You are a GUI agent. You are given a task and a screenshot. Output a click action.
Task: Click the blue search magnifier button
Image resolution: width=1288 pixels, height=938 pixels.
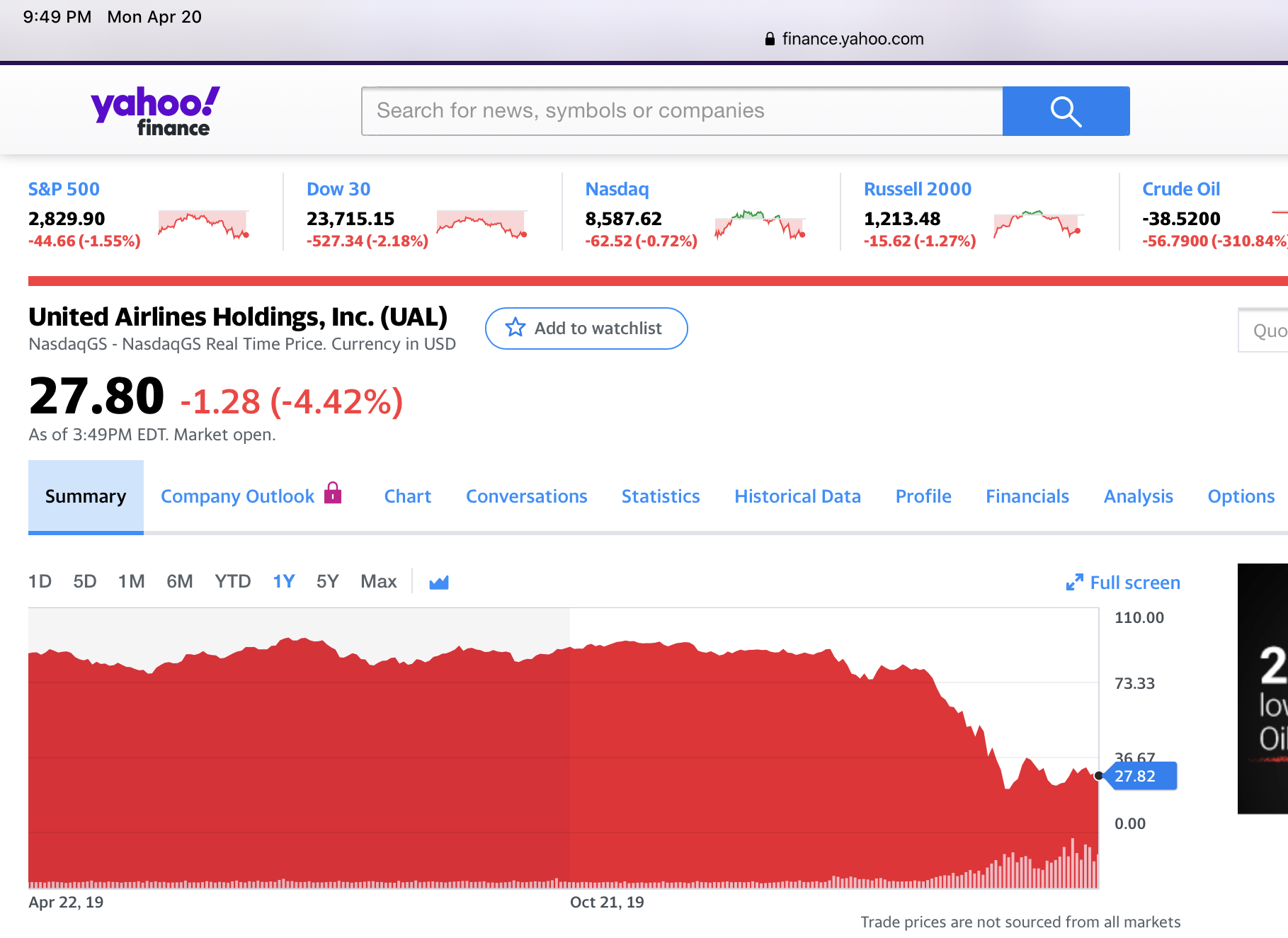click(x=1066, y=111)
